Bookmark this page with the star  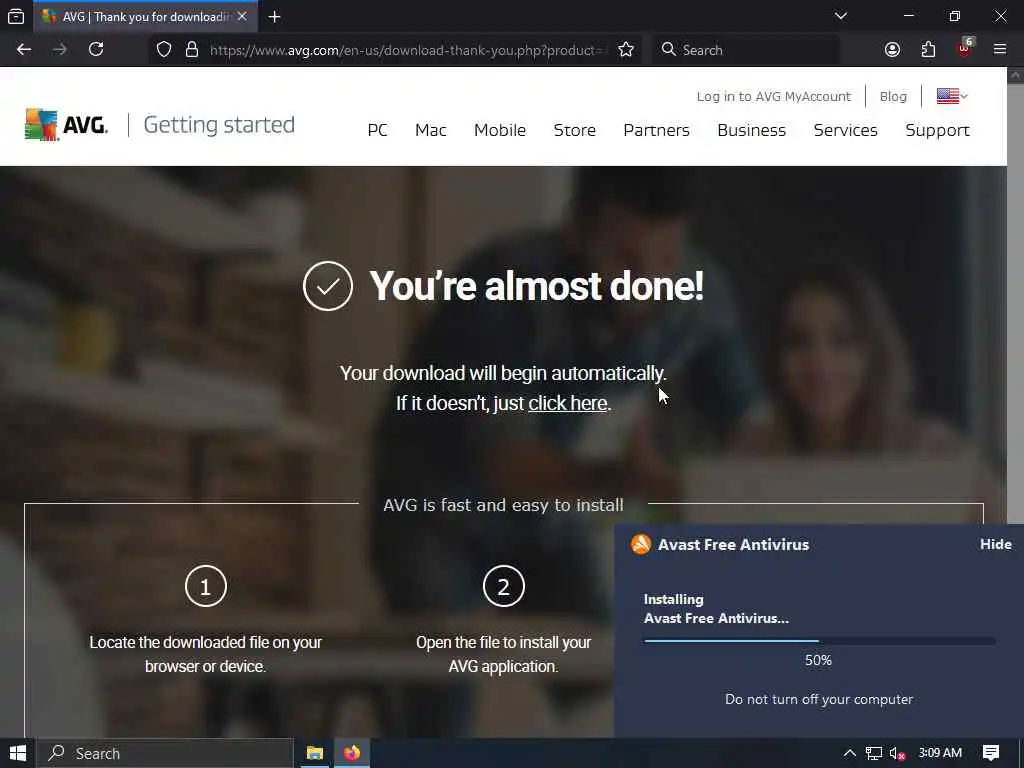pos(626,50)
